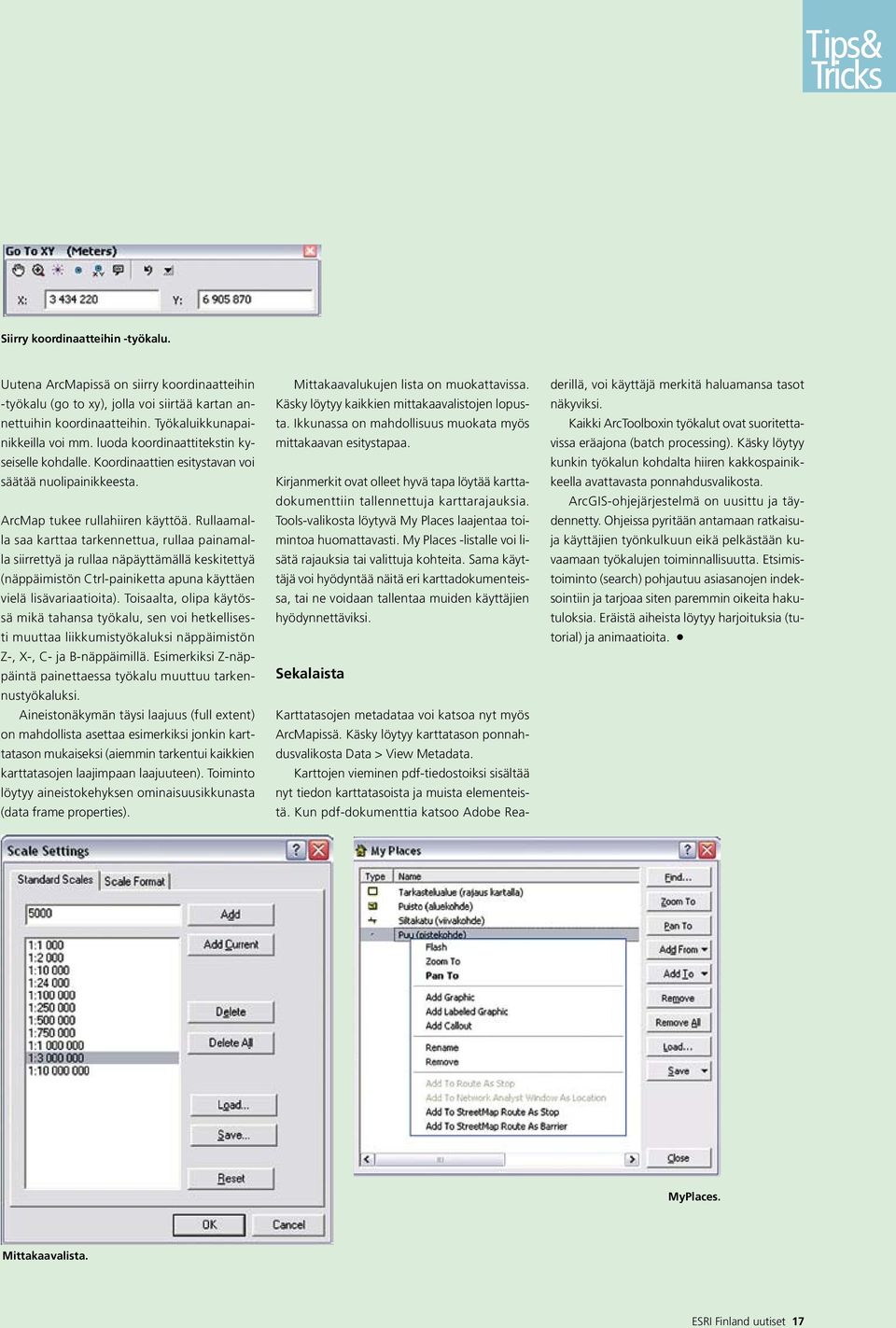Select the 1:1 000 000 scale entry
Image resolution: width=896 pixels, height=1328 pixels.
pyautogui.click(x=102, y=1046)
